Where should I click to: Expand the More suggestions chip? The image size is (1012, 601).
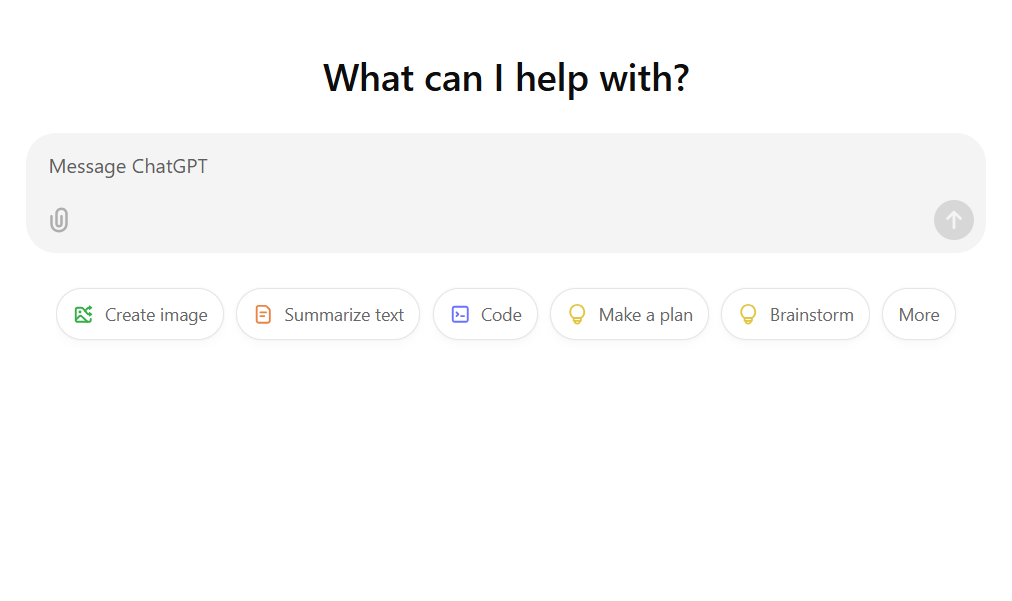(x=919, y=315)
